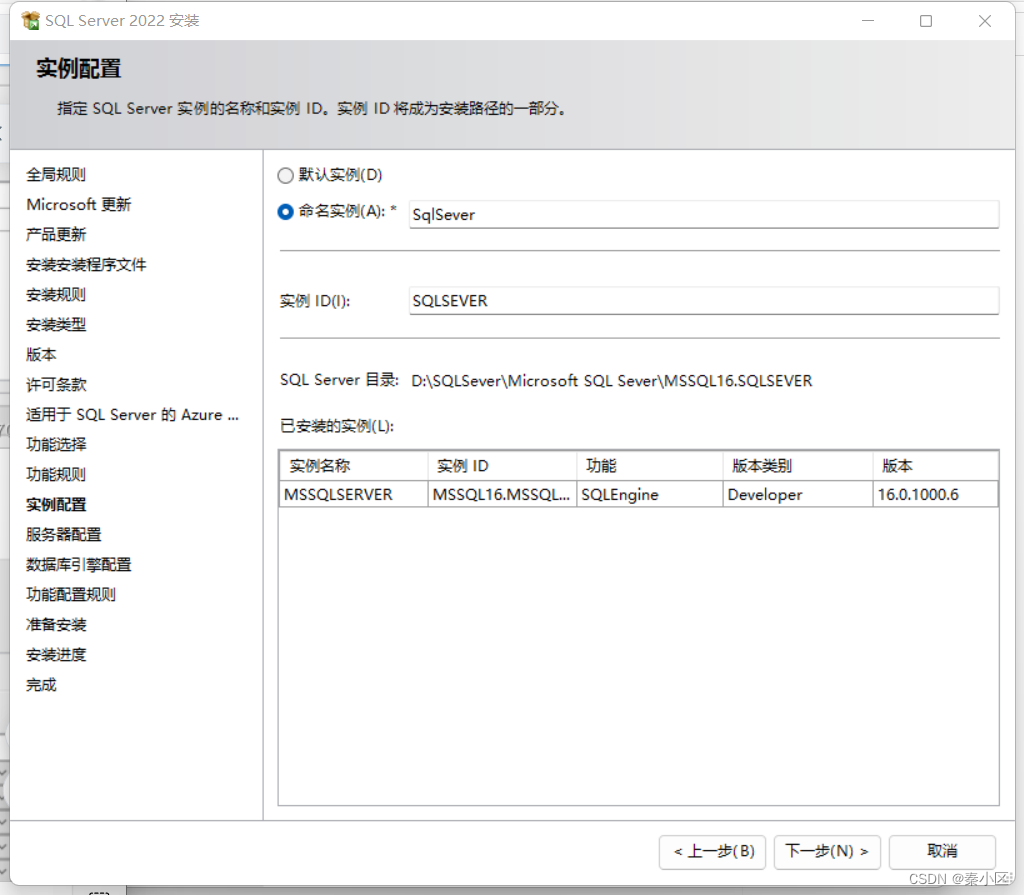Open 安装进度 step in sidebar
The image size is (1024, 895).
point(56,655)
